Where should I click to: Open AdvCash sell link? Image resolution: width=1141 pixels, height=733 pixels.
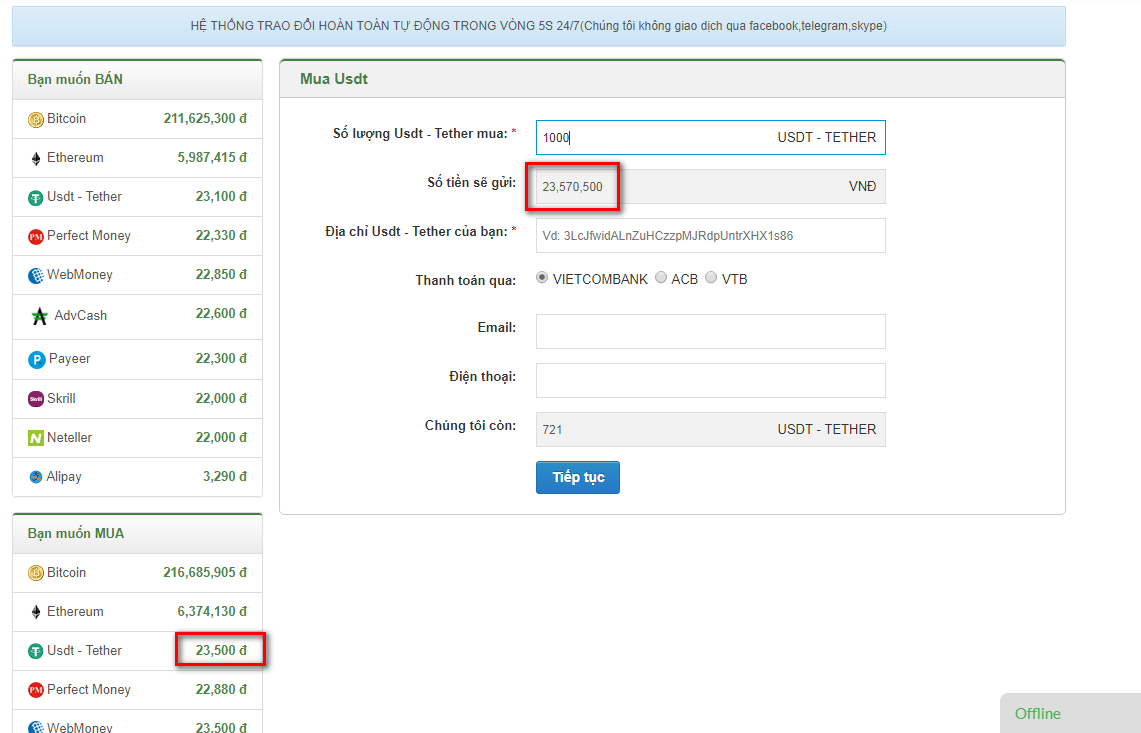[80, 316]
